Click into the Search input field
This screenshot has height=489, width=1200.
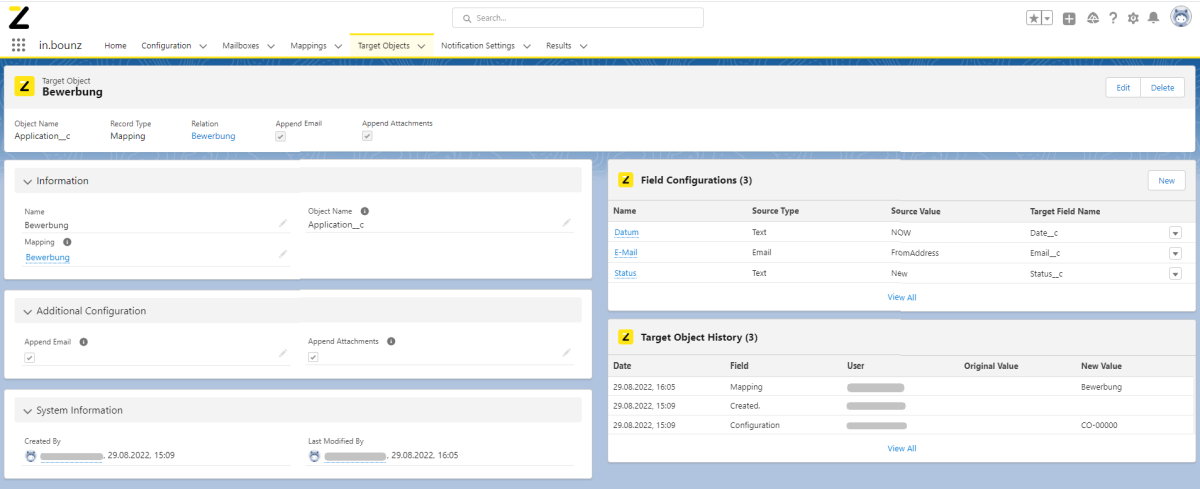pyautogui.click(x=578, y=18)
